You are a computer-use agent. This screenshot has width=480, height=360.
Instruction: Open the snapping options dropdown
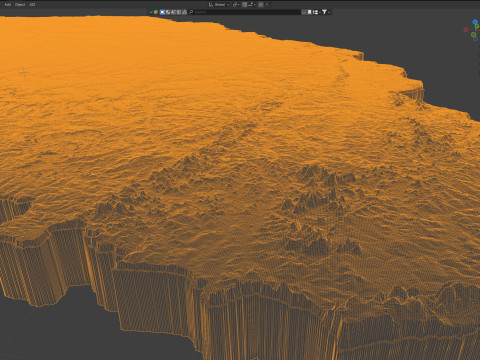(252, 5)
